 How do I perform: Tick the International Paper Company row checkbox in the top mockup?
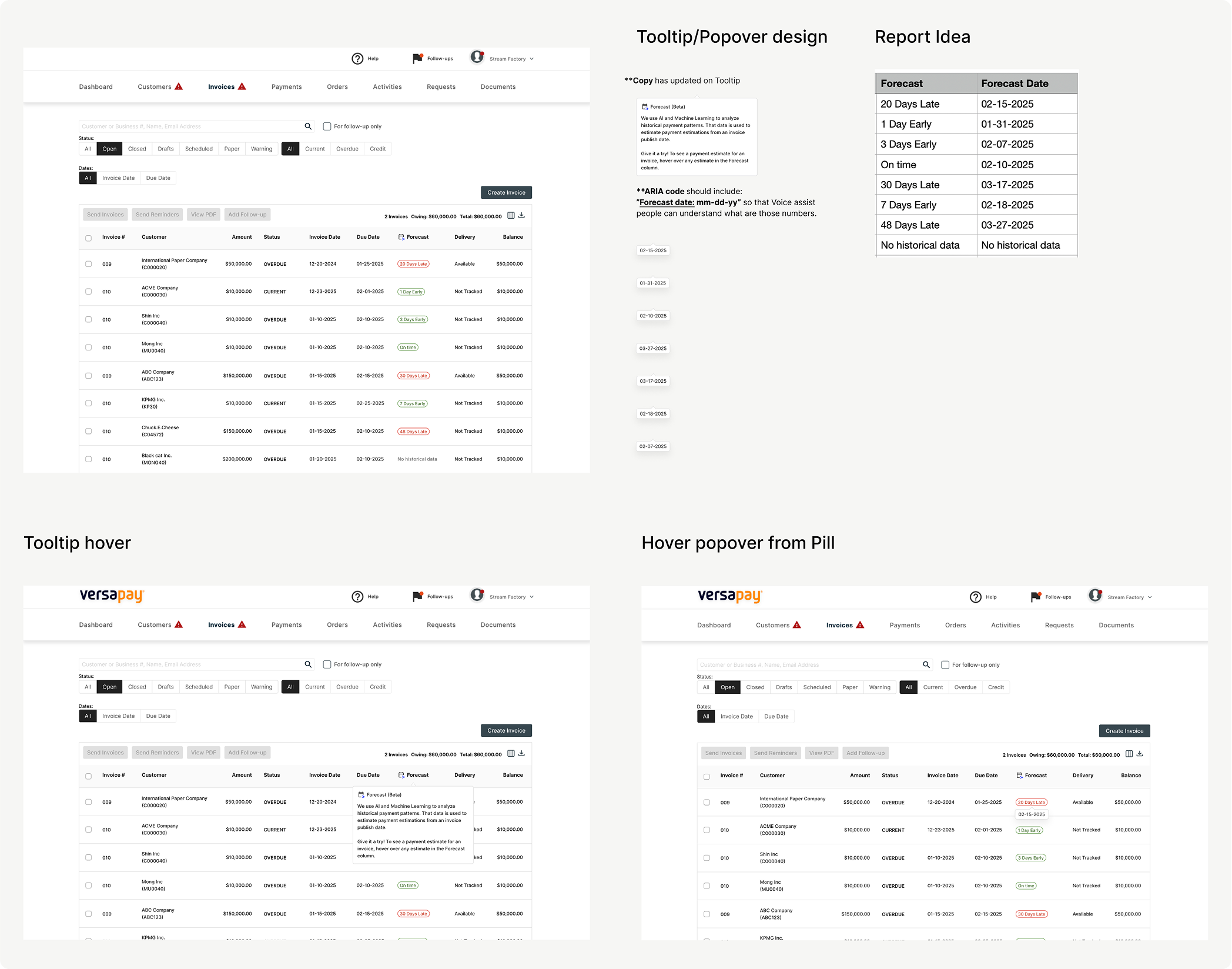[x=89, y=264]
